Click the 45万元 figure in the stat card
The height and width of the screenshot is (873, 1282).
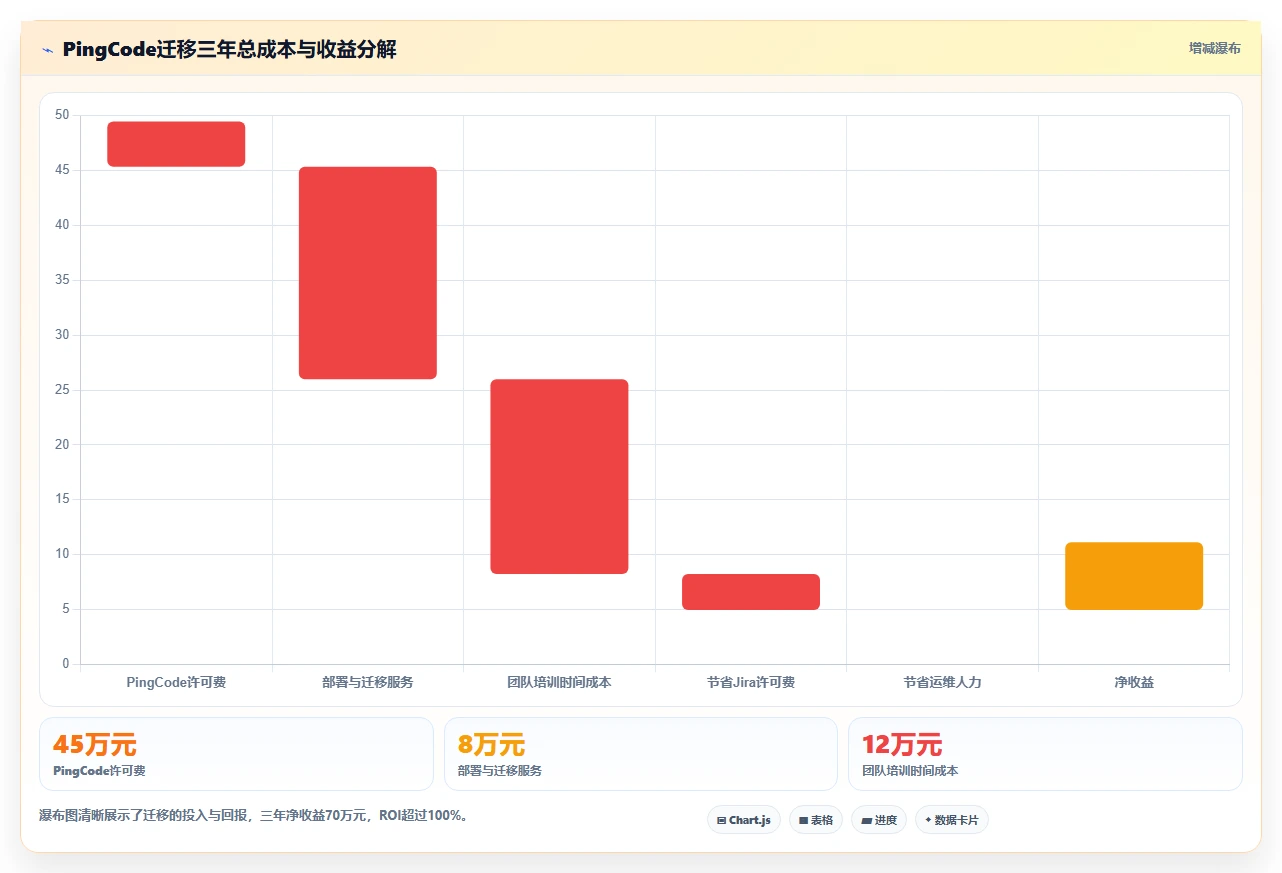95,745
